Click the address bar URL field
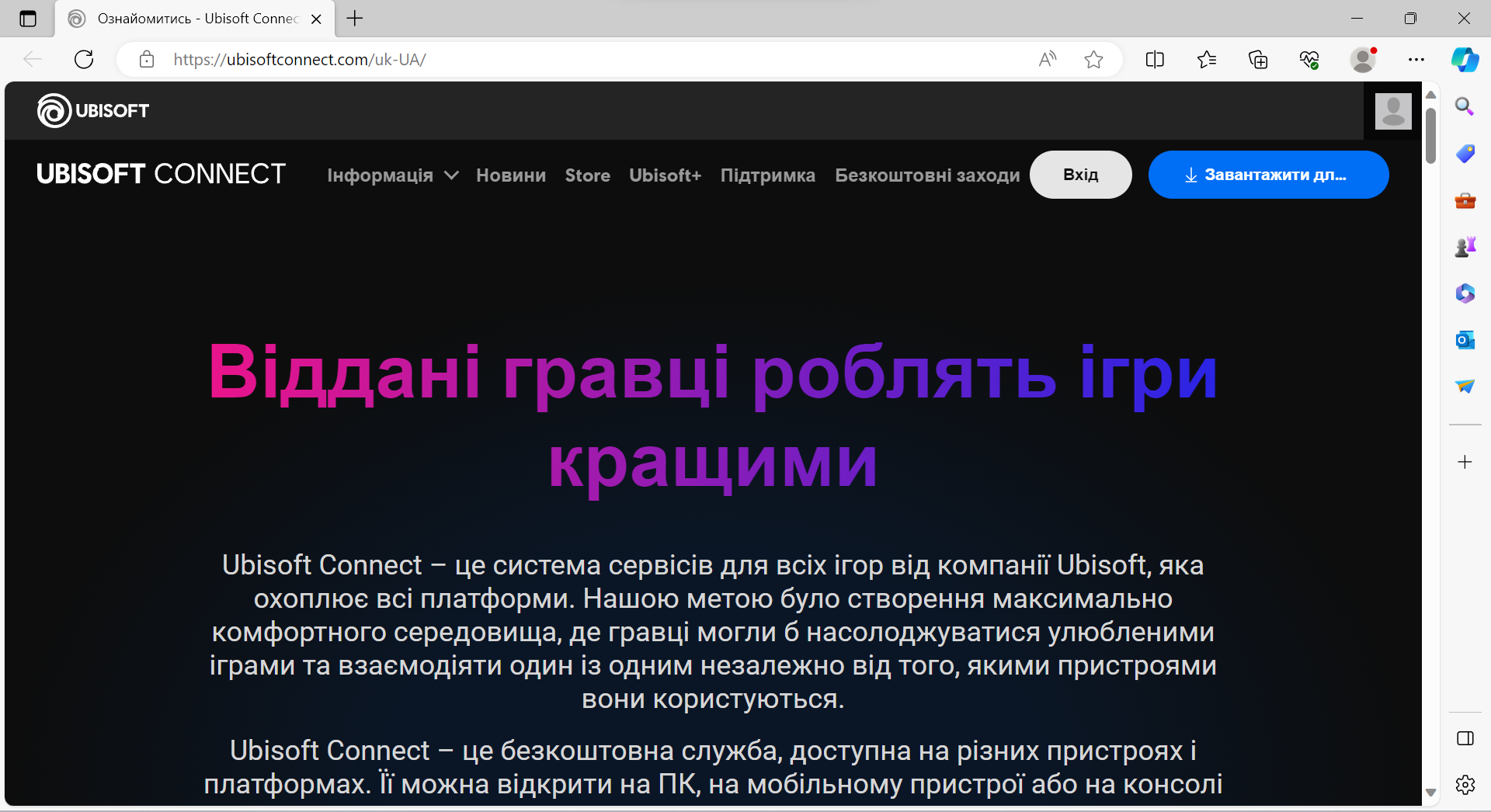Image resolution: width=1491 pixels, height=812 pixels. pyautogui.click(x=598, y=59)
